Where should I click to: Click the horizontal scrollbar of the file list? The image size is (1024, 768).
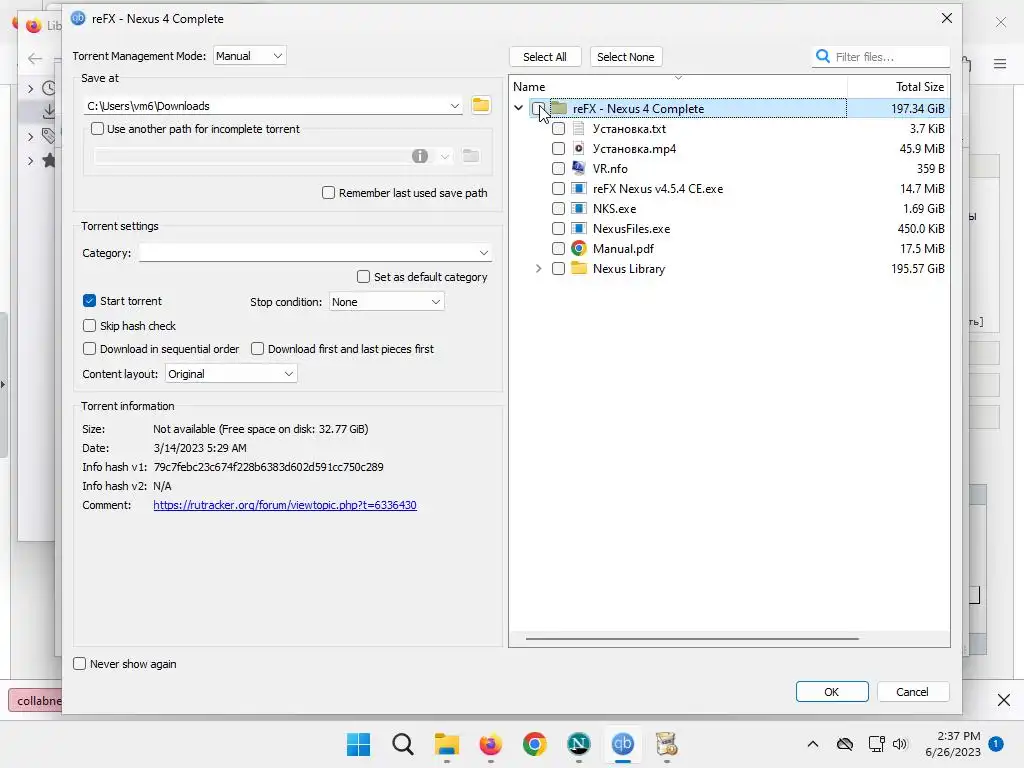[692, 639]
